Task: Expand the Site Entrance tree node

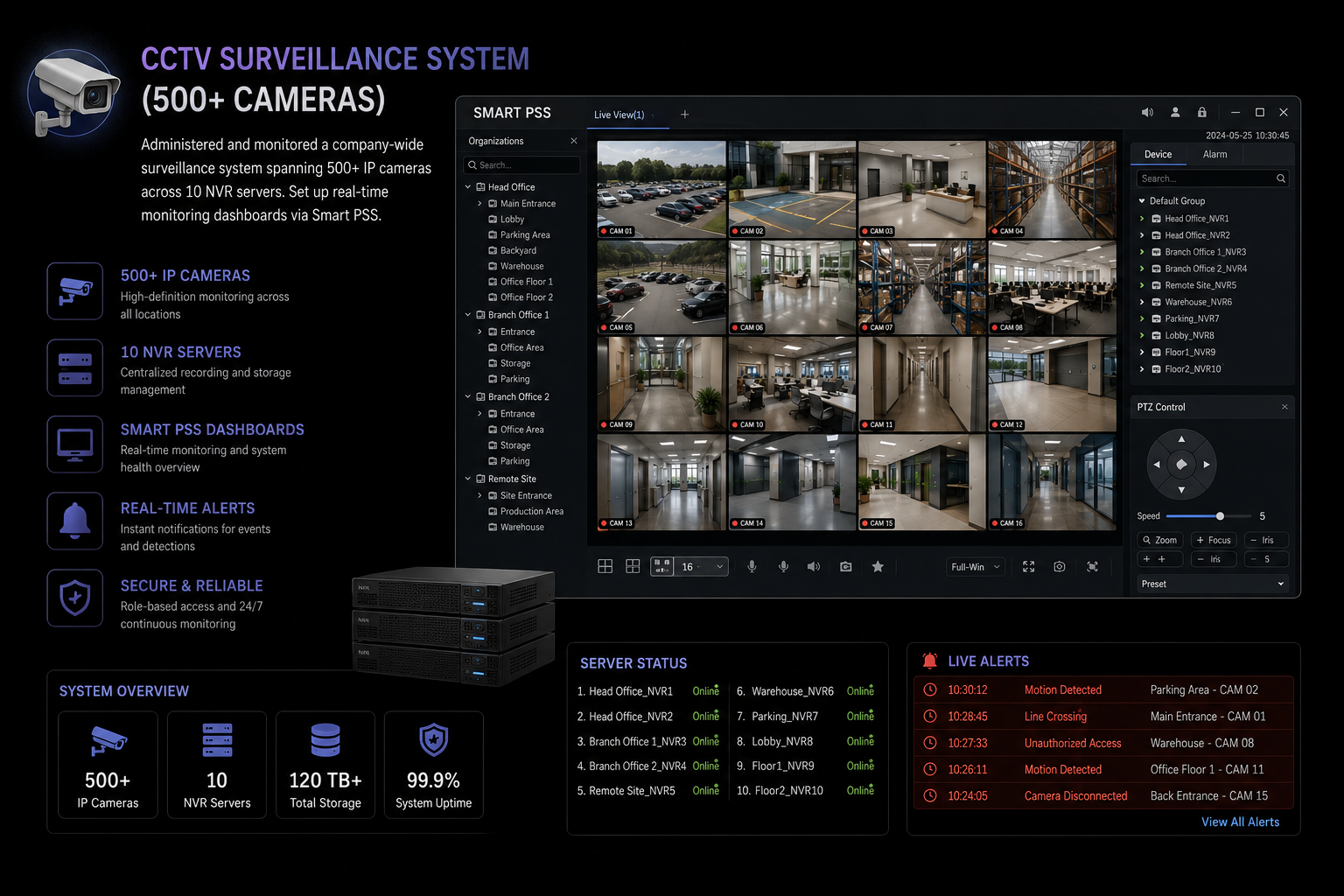Action: (479, 496)
